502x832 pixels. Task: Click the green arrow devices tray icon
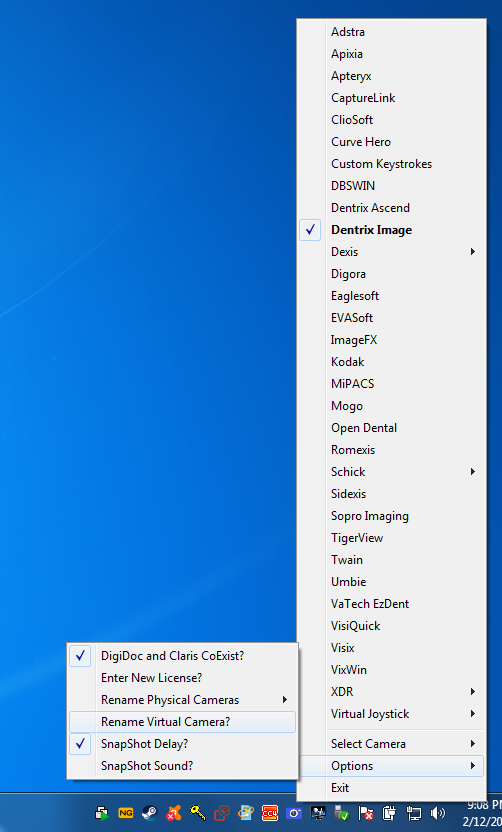tap(102, 813)
